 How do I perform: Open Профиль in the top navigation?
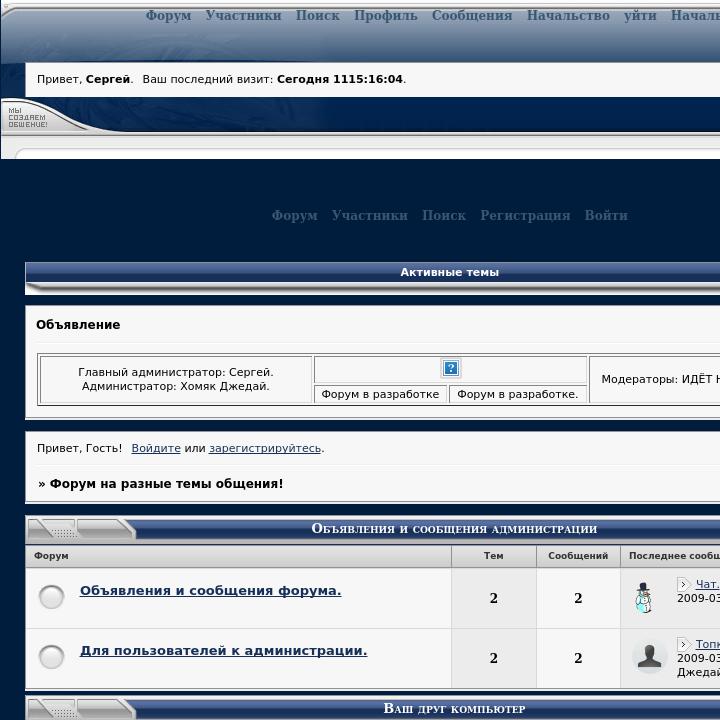385,16
